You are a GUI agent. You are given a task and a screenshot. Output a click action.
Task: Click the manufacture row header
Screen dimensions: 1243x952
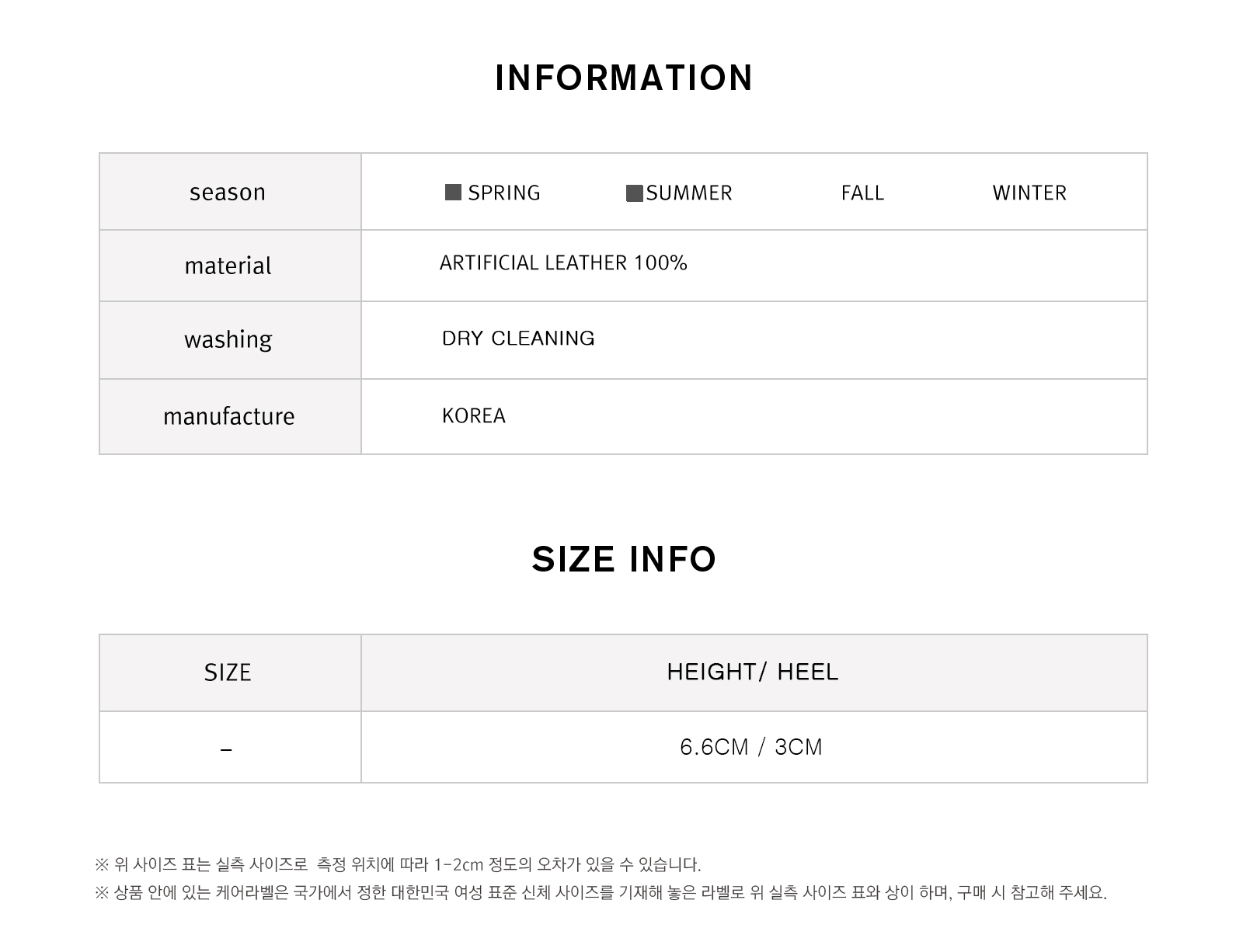click(x=228, y=416)
